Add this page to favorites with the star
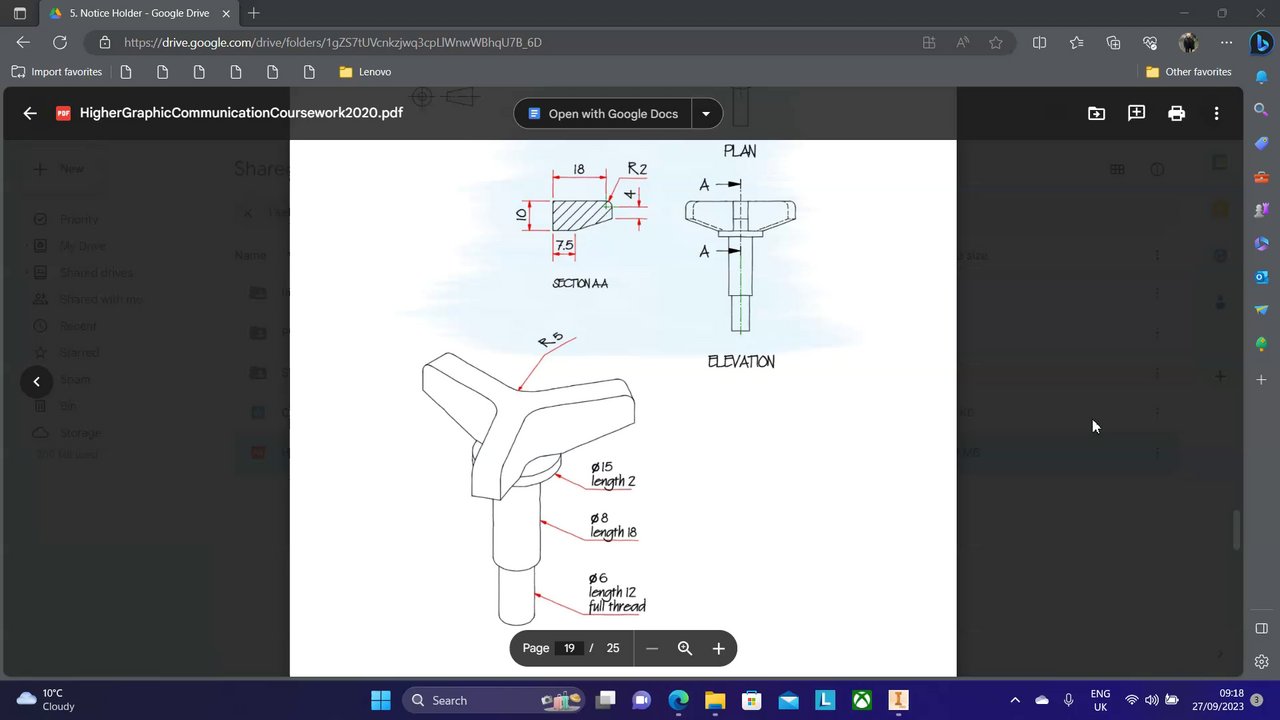The height and width of the screenshot is (720, 1280). [x=996, y=42]
